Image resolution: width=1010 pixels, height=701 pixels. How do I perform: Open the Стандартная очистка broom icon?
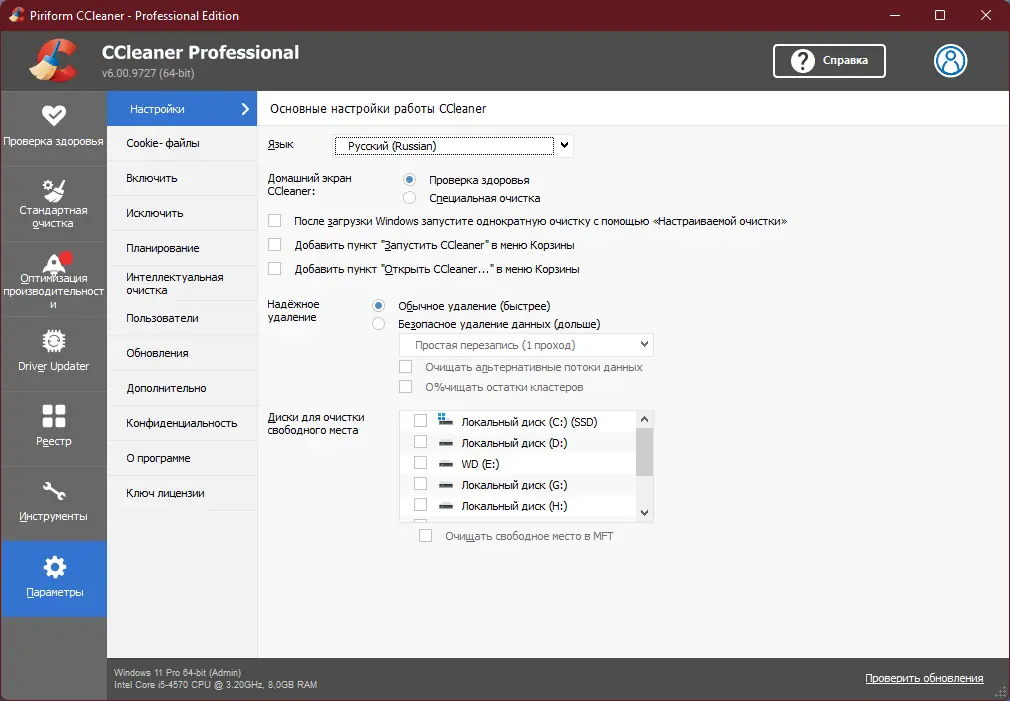click(x=53, y=190)
